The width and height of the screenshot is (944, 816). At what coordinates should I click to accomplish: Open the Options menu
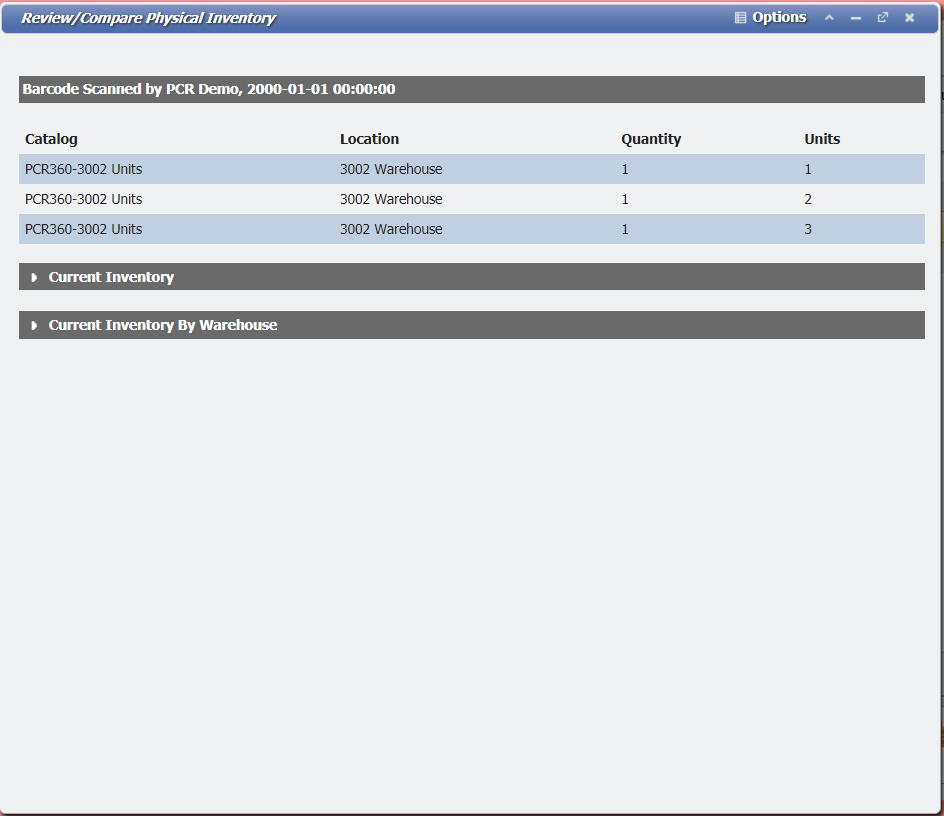778,18
